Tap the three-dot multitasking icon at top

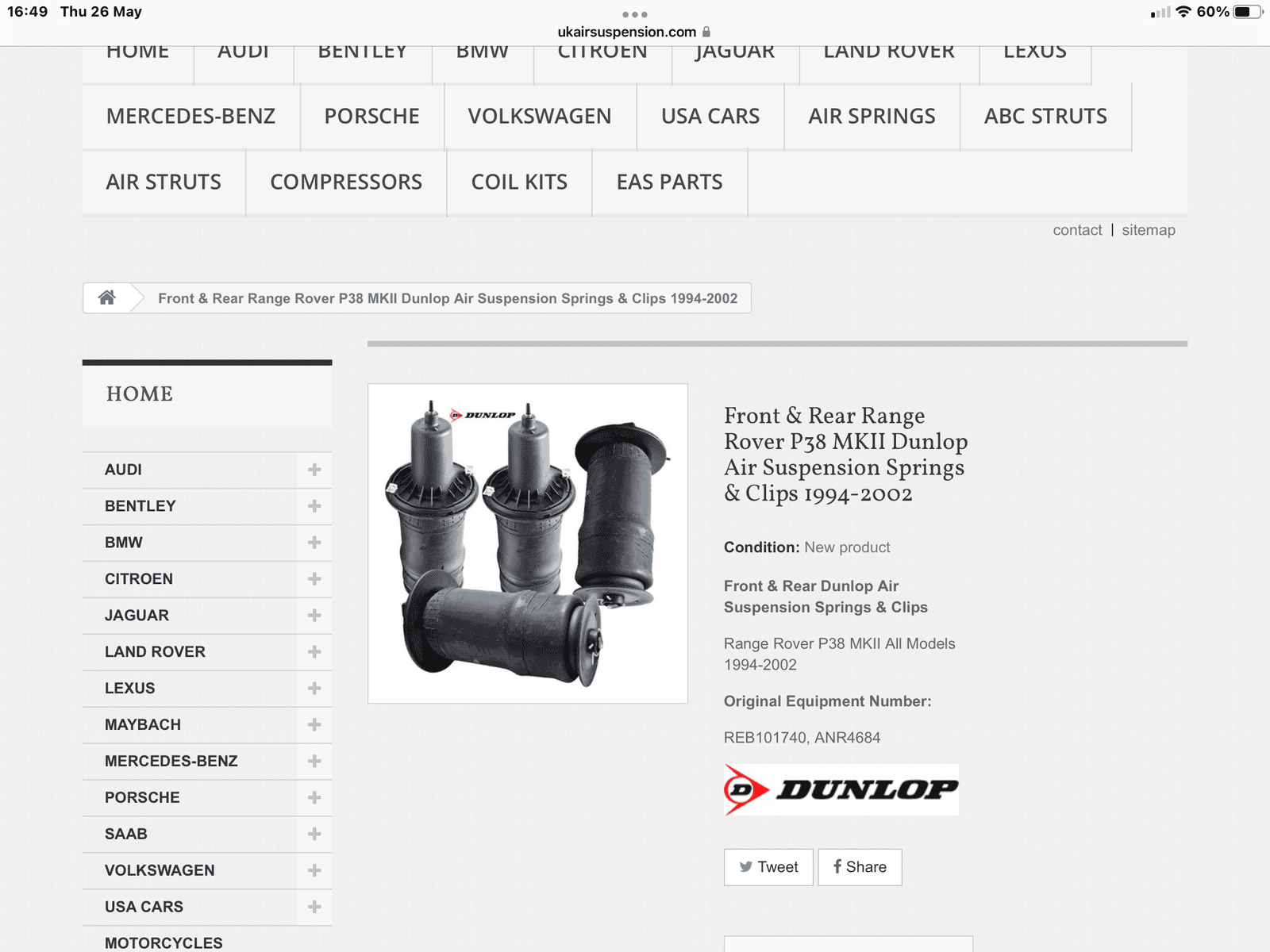[x=635, y=14]
